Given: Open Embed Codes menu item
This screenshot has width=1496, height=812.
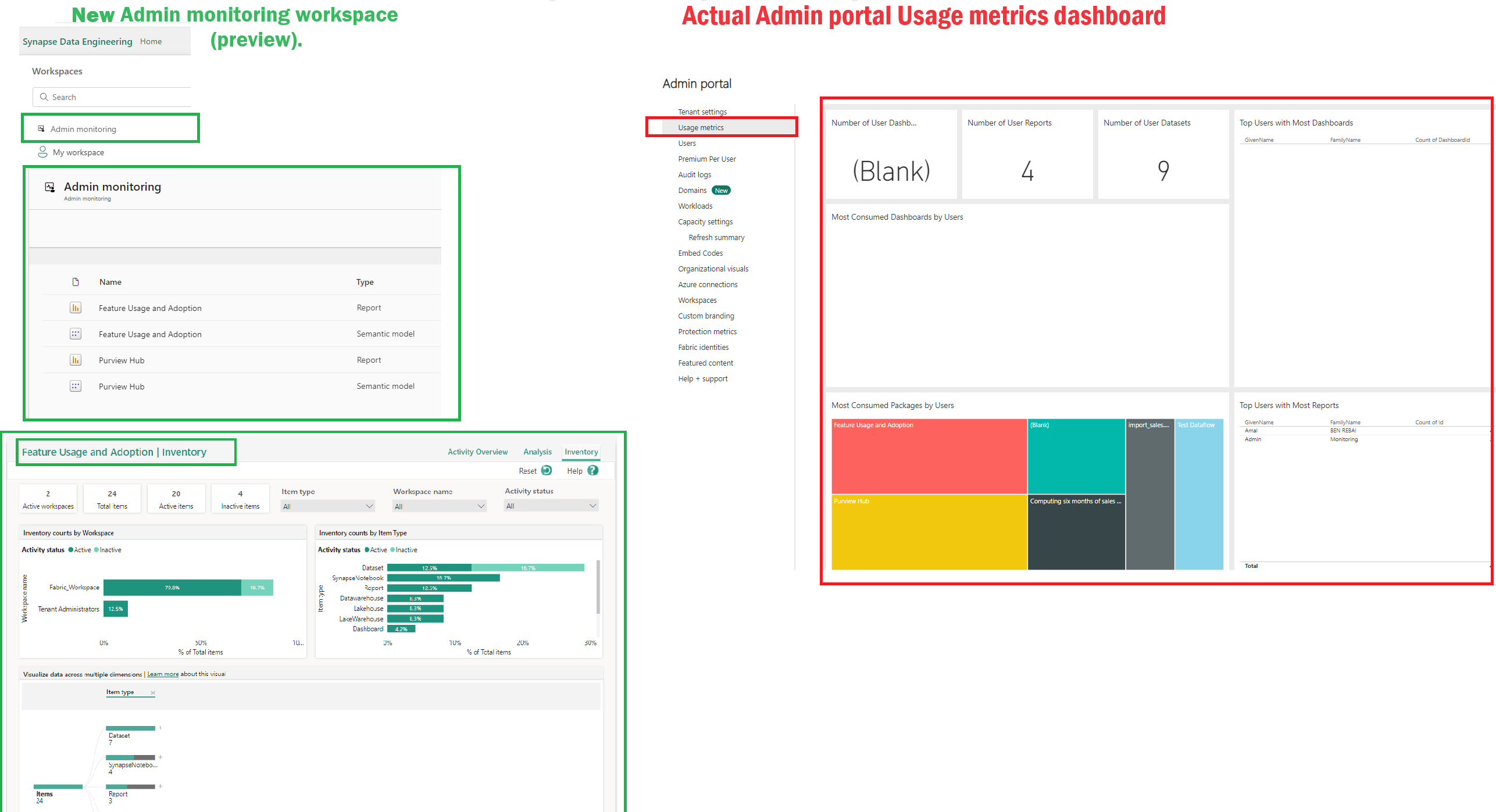Looking at the screenshot, I should click(x=700, y=253).
